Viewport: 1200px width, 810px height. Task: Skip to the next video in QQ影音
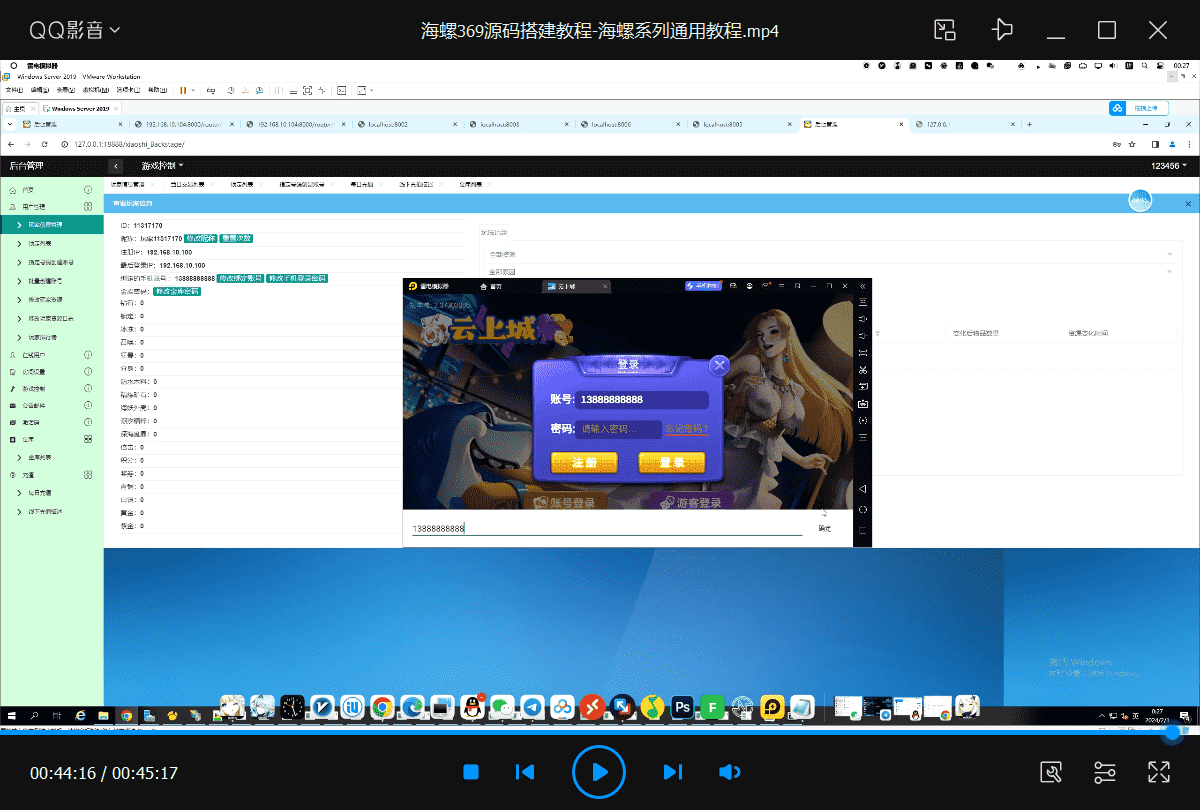(672, 772)
